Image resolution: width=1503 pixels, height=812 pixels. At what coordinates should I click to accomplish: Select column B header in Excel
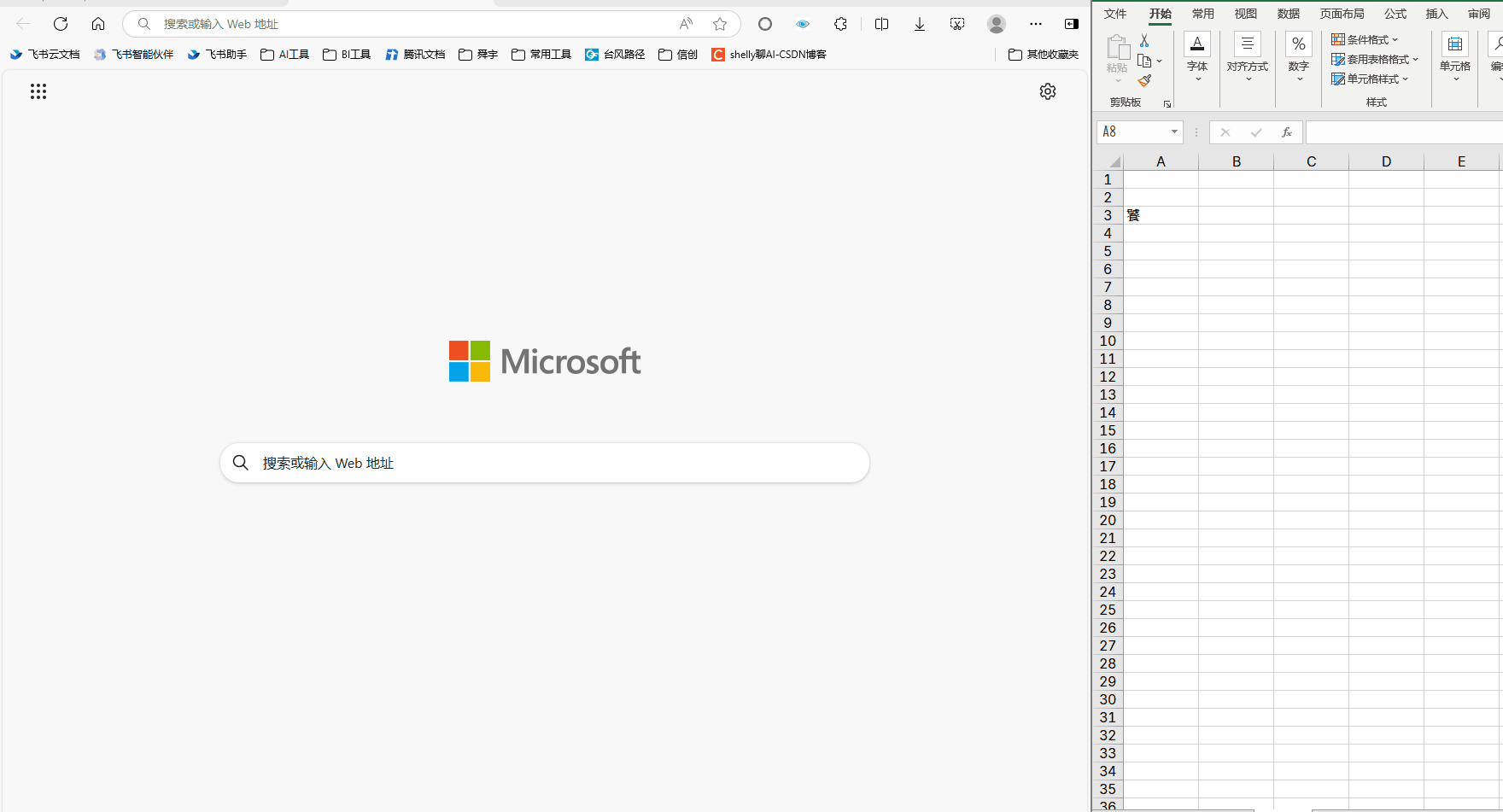(x=1237, y=161)
